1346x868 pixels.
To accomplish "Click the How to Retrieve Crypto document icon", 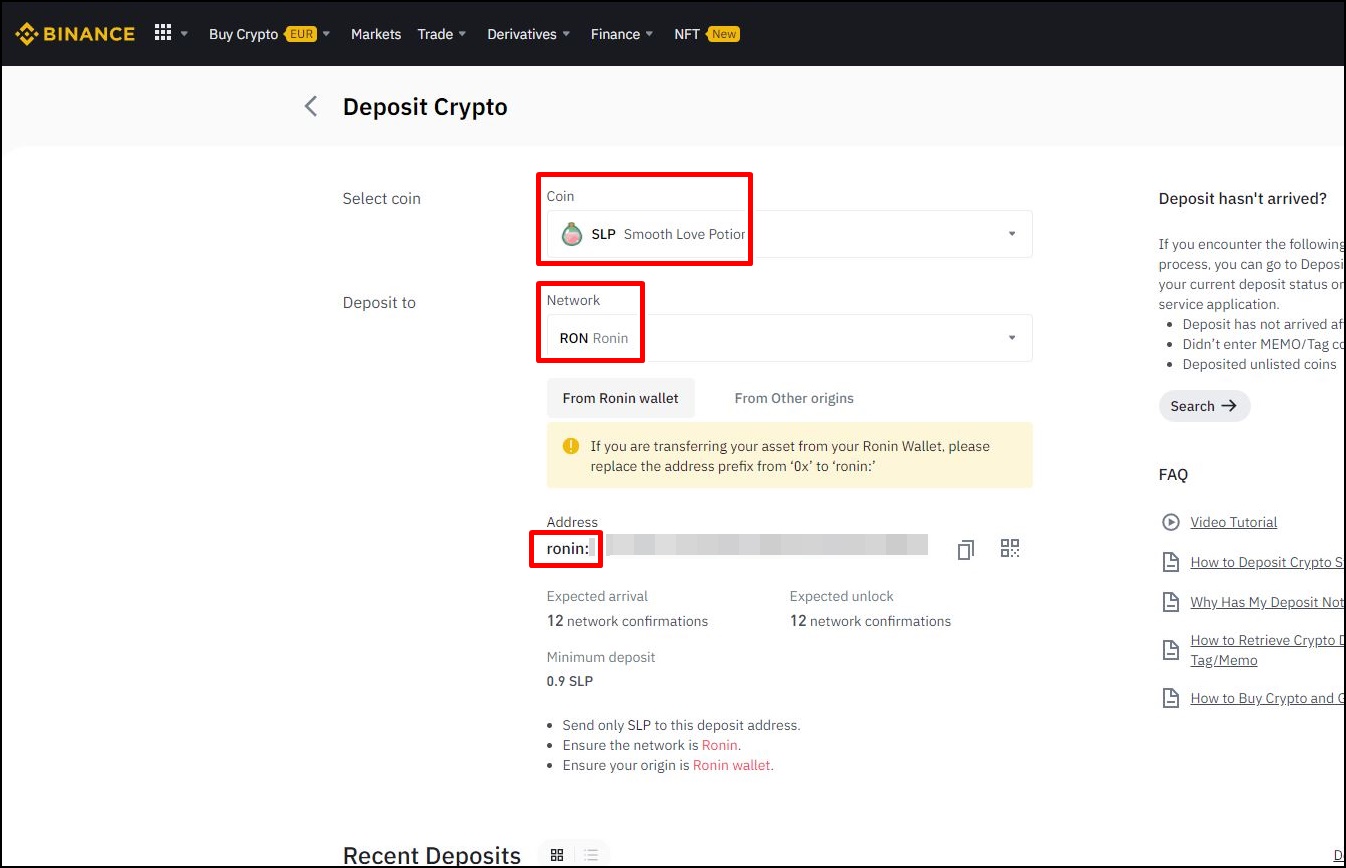I will [1171, 650].
